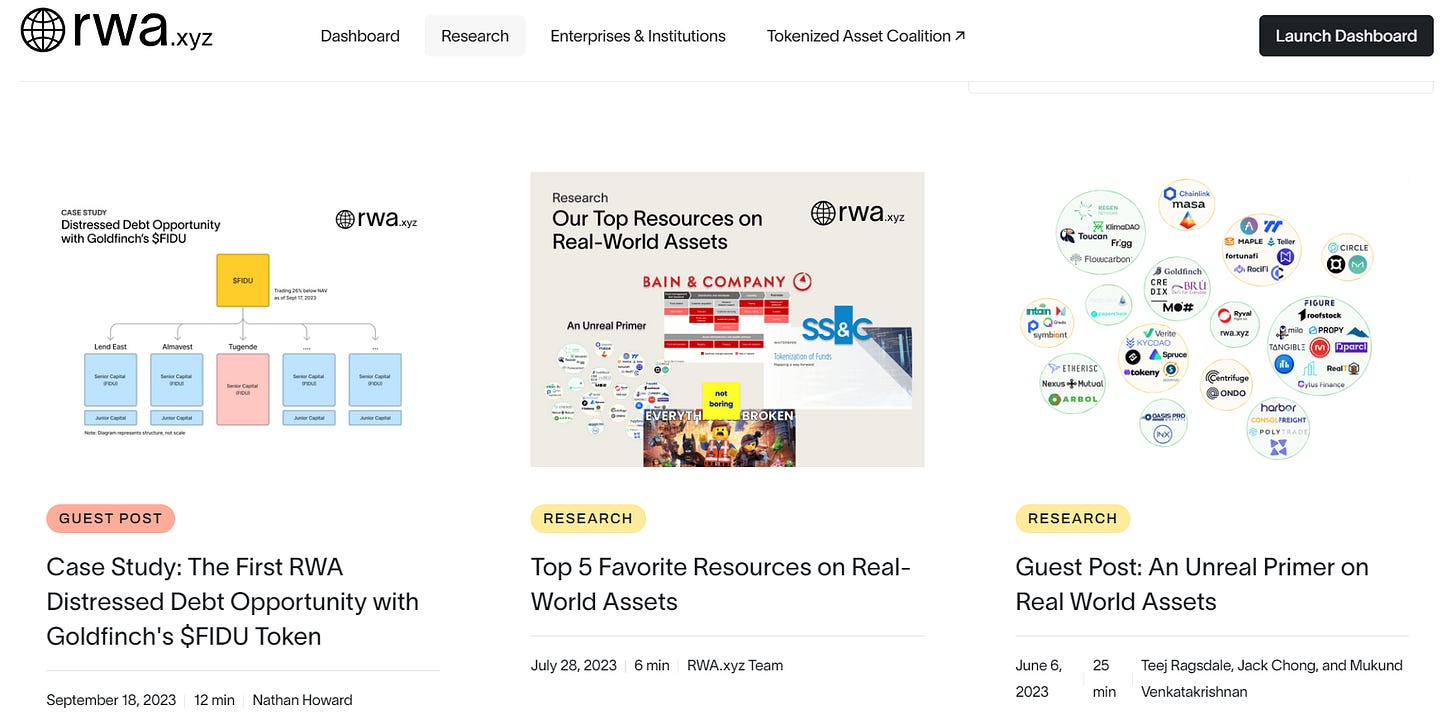Open the Goldfinch $FIDU case study thumbnail

pos(243,319)
